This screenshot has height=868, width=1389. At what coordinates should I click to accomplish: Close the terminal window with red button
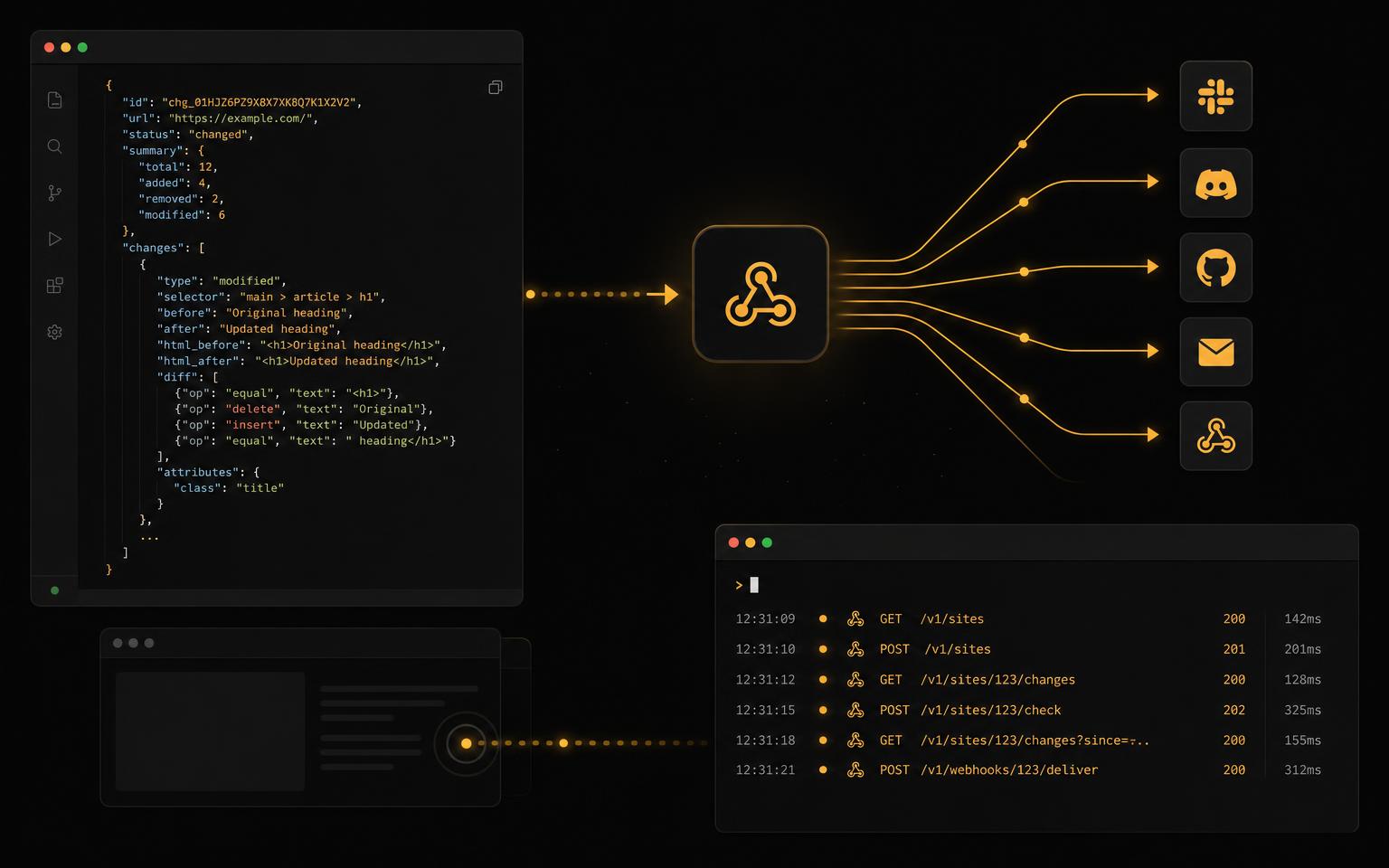tap(733, 542)
